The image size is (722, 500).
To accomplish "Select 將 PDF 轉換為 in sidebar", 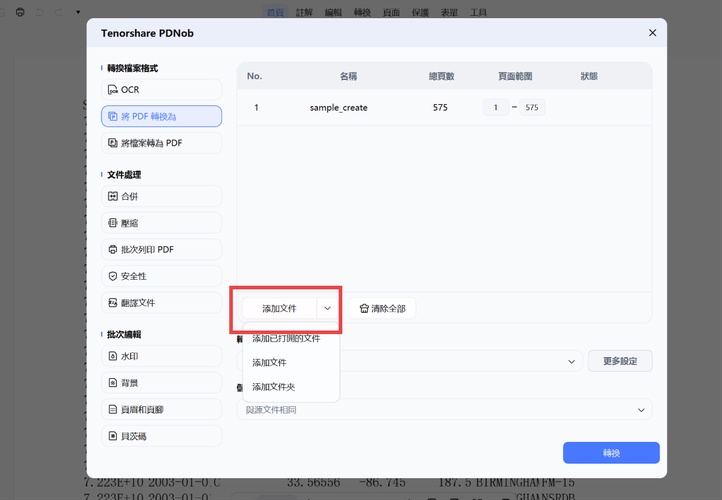I will [x=161, y=116].
